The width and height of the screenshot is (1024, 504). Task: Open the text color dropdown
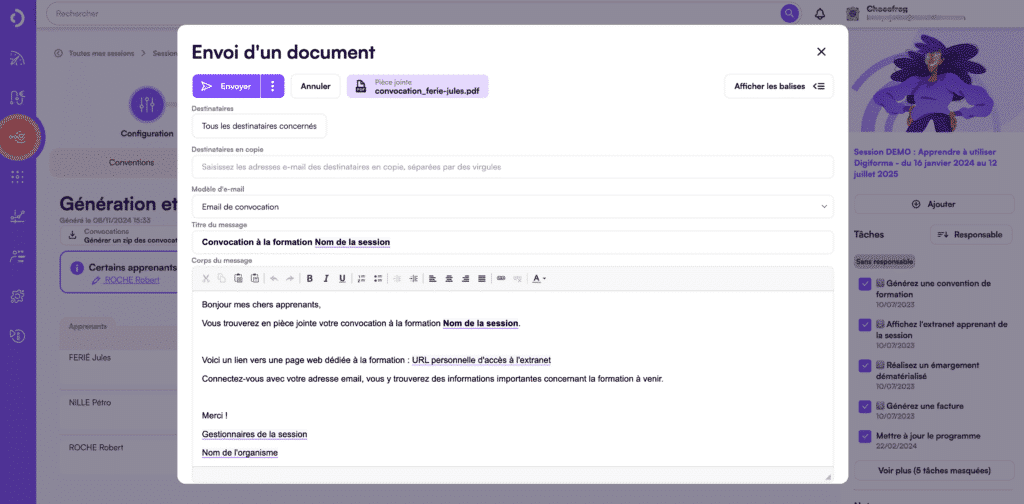coord(539,279)
